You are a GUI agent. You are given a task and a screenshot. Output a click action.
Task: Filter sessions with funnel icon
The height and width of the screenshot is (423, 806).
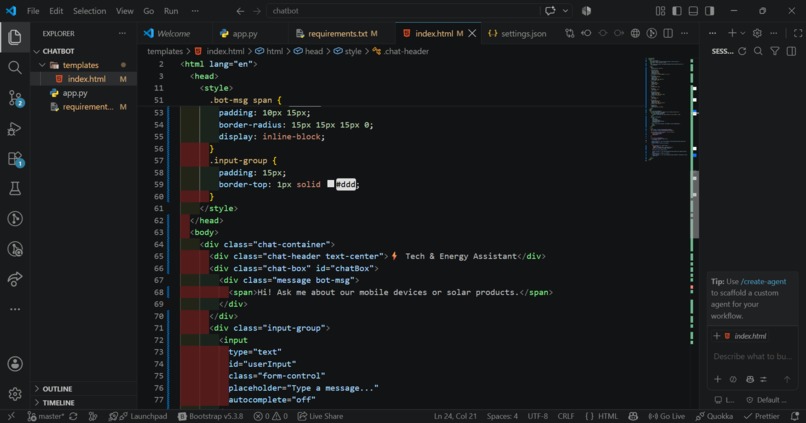(775, 51)
